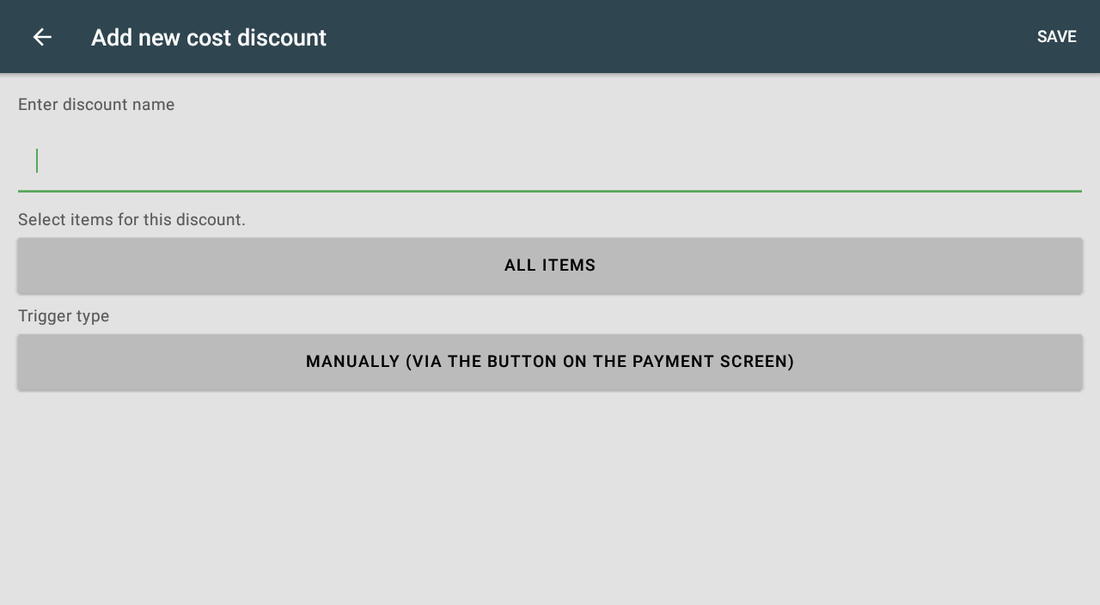Go back using the arrow icon
This screenshot has height=605, width=1100.
[42, 37]
